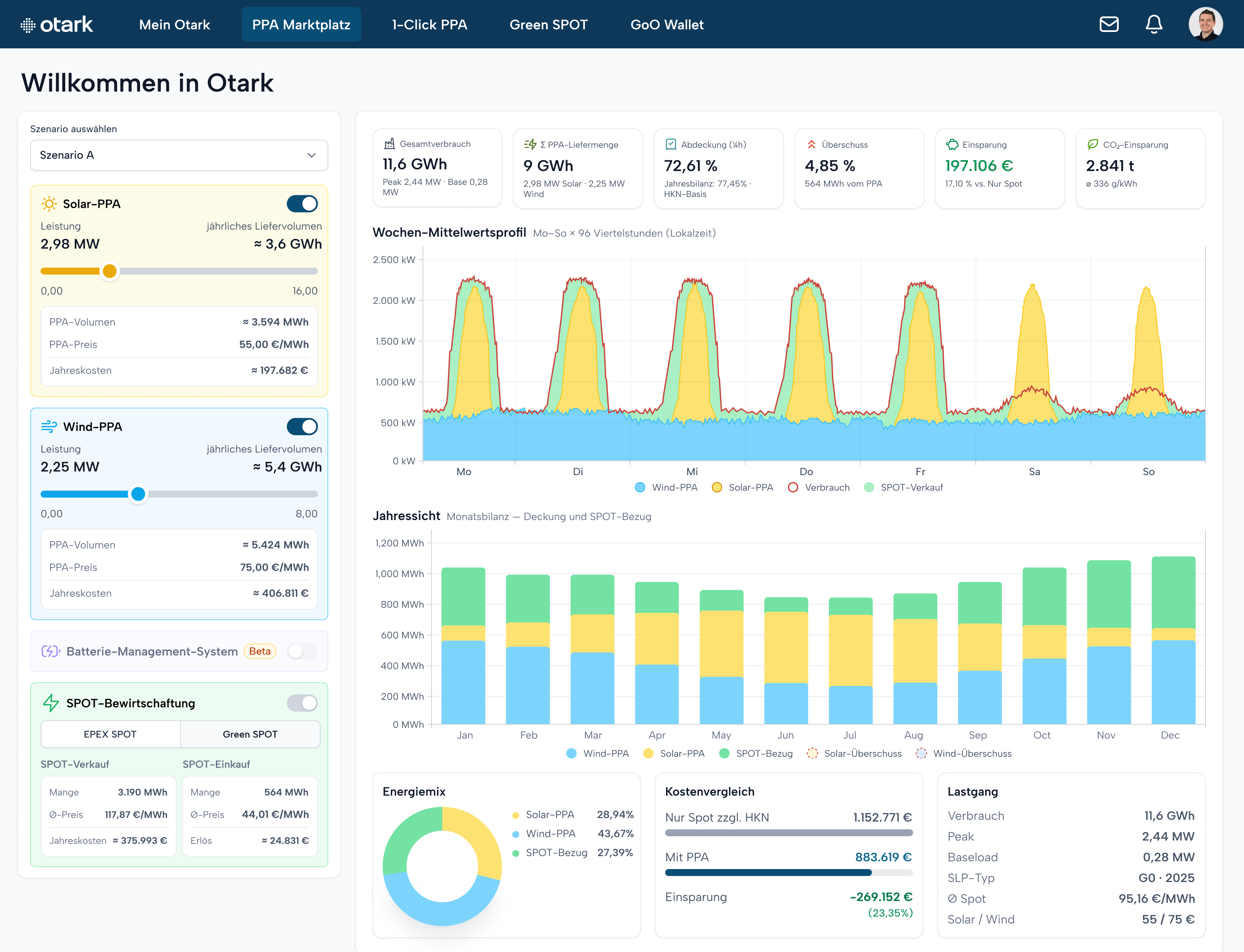Click the Abdeckung value 72,61 %

coord(690,165)
